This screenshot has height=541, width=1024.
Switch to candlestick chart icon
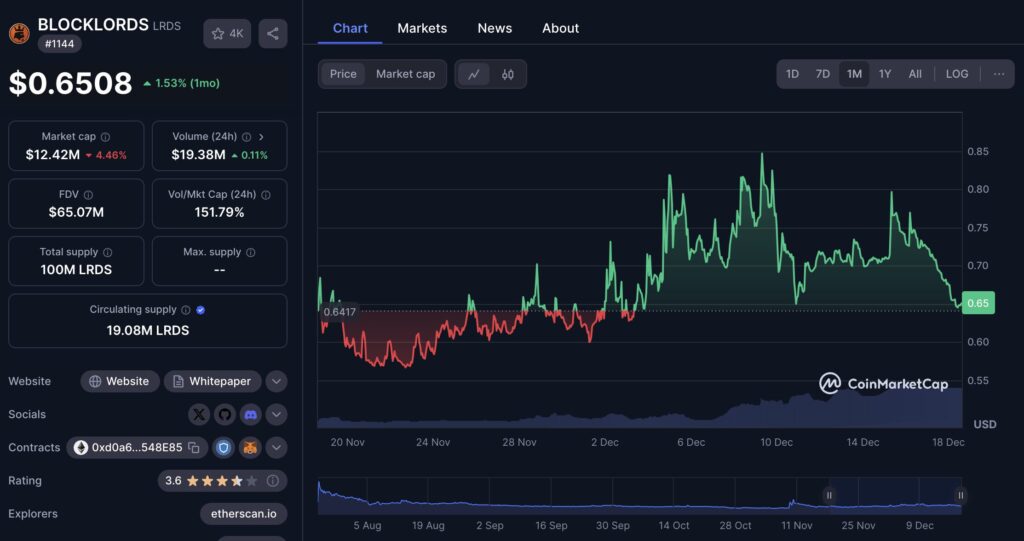pyautogui.click(x=507, y=74)
